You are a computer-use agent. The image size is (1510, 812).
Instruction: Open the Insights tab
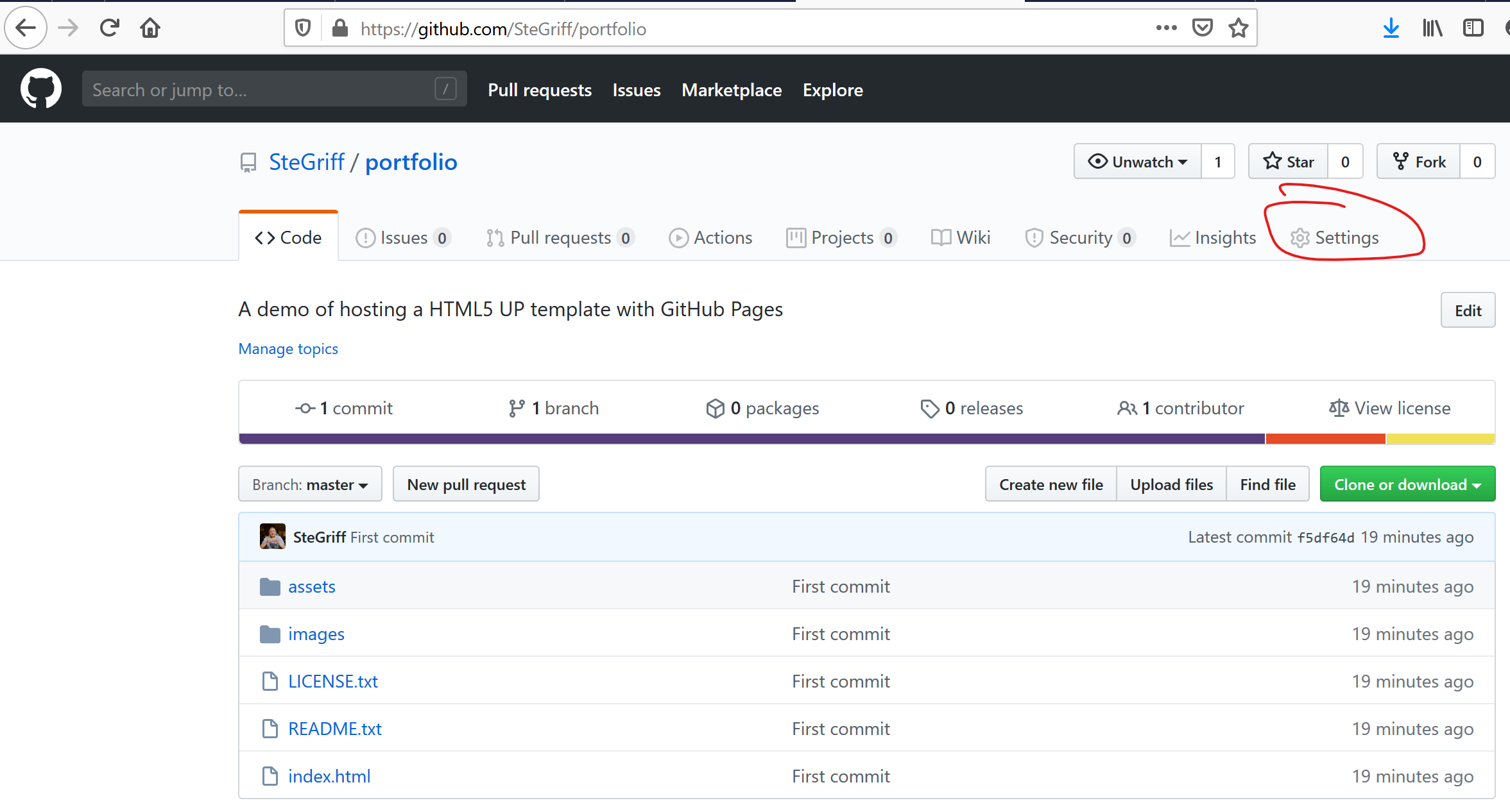coord(1213,238)
